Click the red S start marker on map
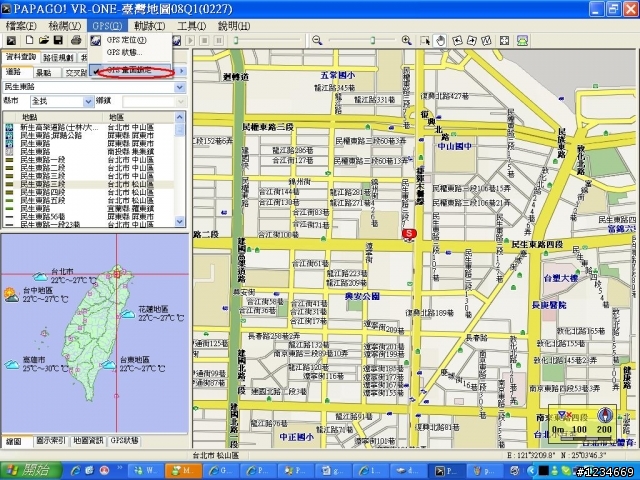The image size is (640, 480). pos(409,234)
